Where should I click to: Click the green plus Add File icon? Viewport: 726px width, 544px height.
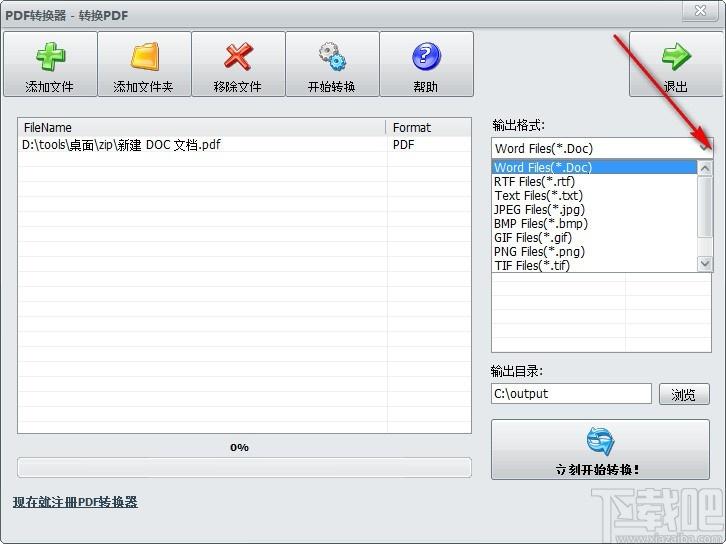[x=50, y=56]
